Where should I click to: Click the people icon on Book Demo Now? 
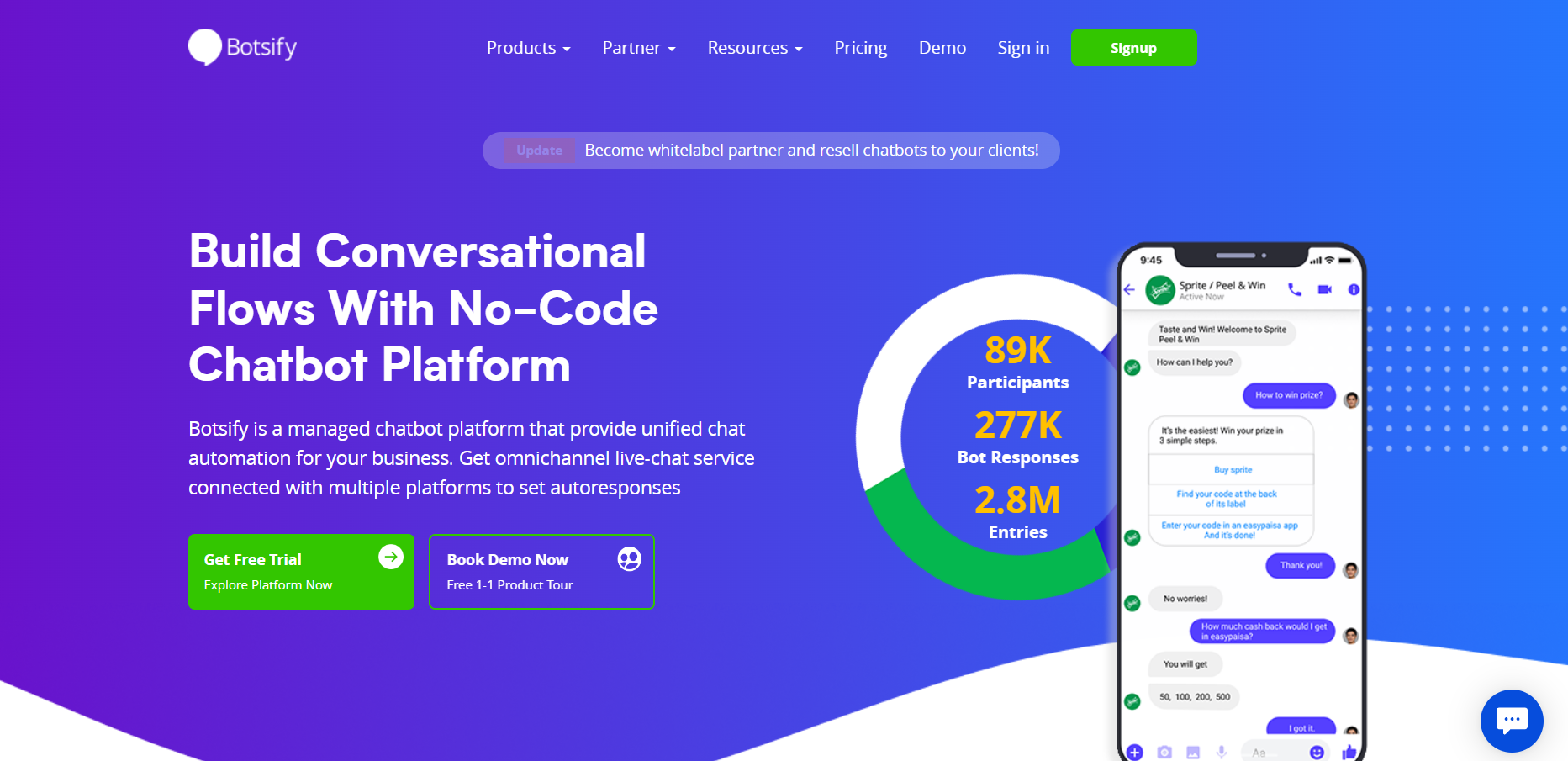click(x=629, y=558)
